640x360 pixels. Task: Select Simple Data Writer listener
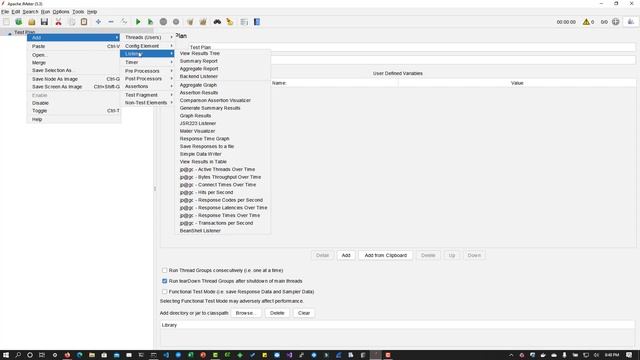223,154
